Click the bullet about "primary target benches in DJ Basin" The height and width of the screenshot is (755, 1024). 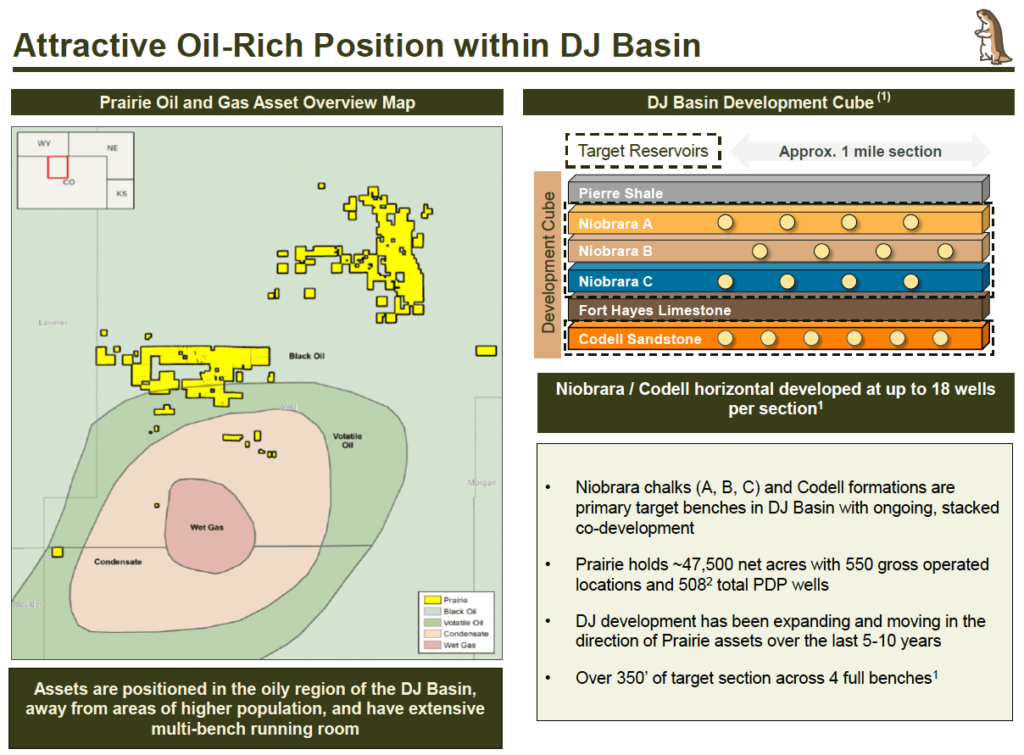coord(787,507)
